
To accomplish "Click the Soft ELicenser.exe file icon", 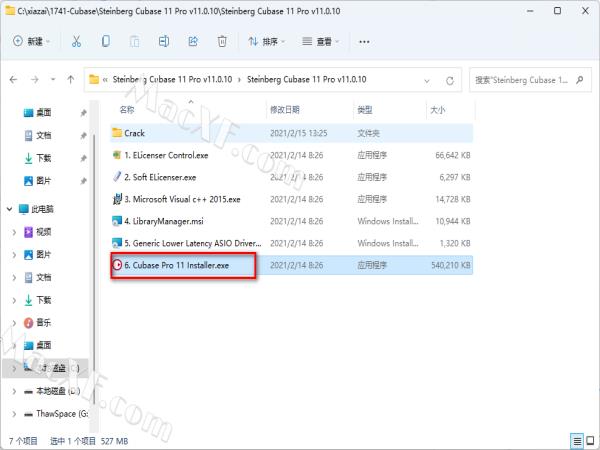I will click(117, 176).
